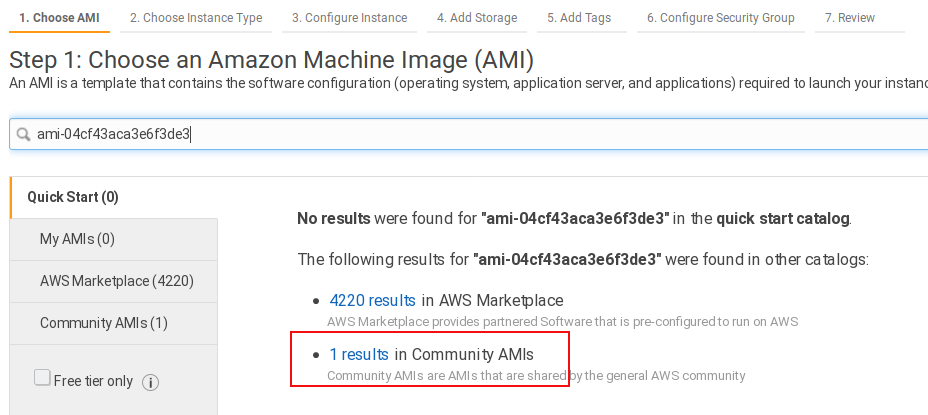Enable the Free tier only checkbox
The height and width of the screenshot is (415, 928).
[42, 378]
